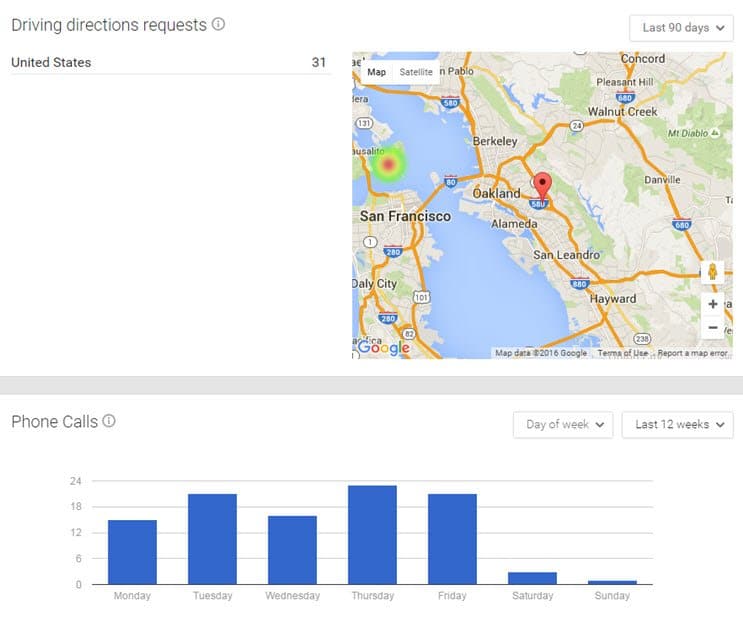Click the heatmap hotspot near Sausalito
Image resolution: width=743 pixels, height=635 pixels.
coord(389,164)
